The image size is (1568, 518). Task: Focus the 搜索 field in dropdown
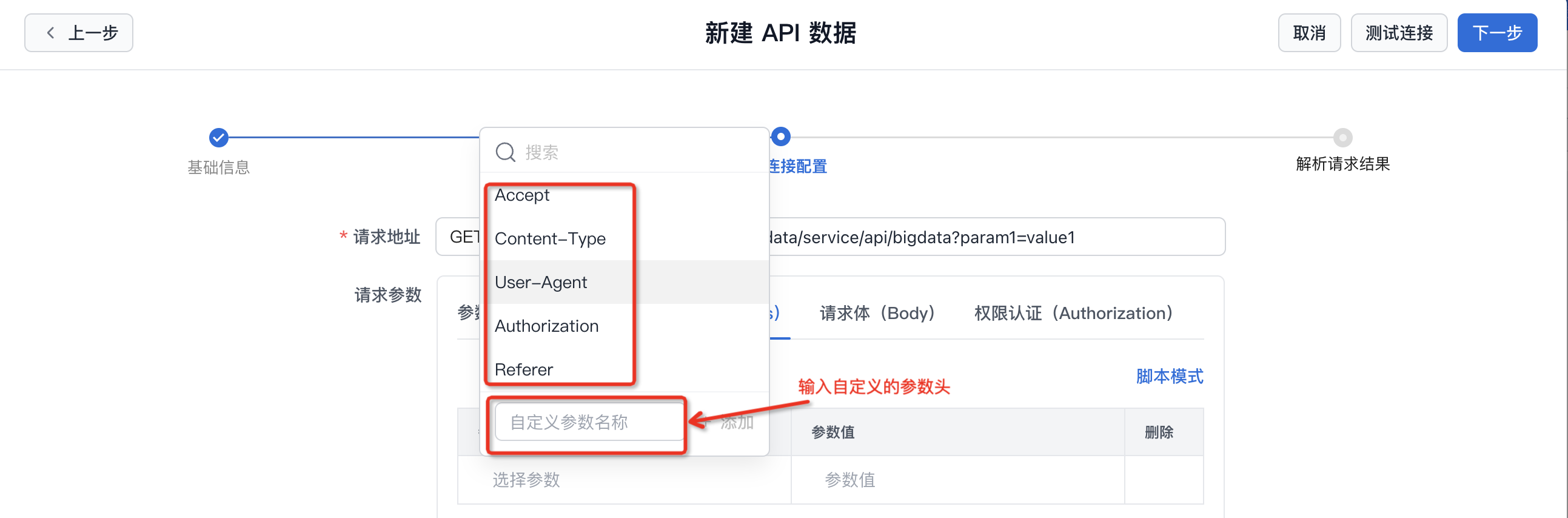click(639, 152)
